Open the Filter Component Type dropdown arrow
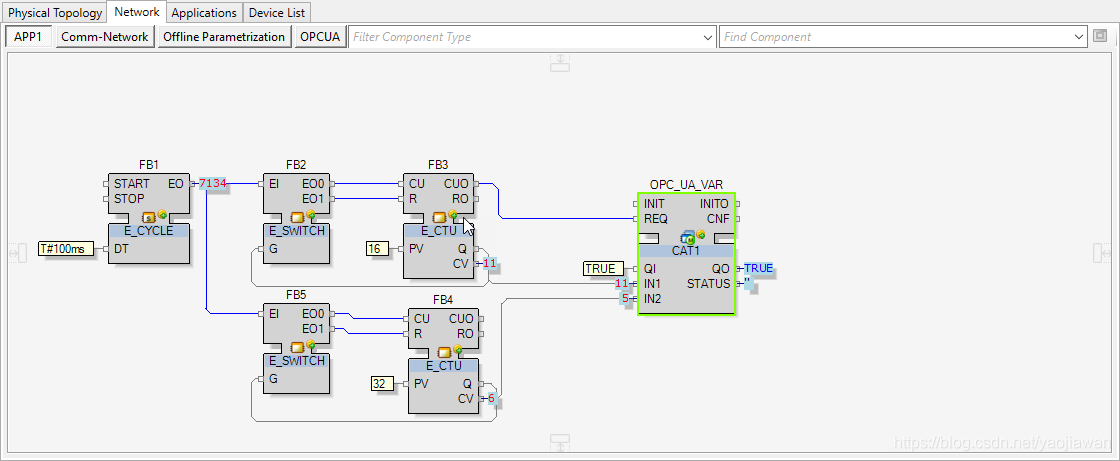The height and width of the screenshot is (461, 1120). (x=708, y=37)
